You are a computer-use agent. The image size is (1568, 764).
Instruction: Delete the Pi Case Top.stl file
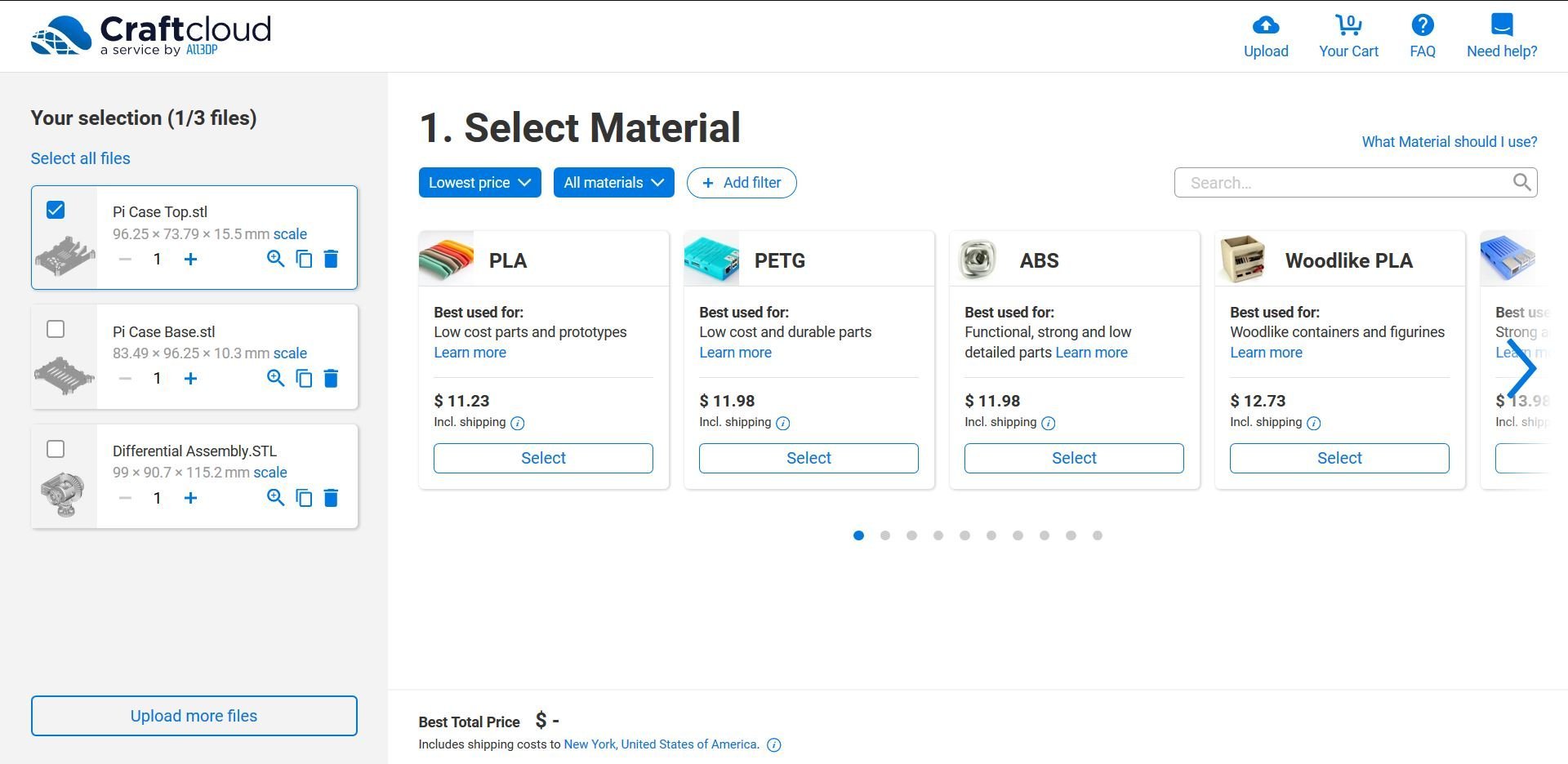coord(331,259)
